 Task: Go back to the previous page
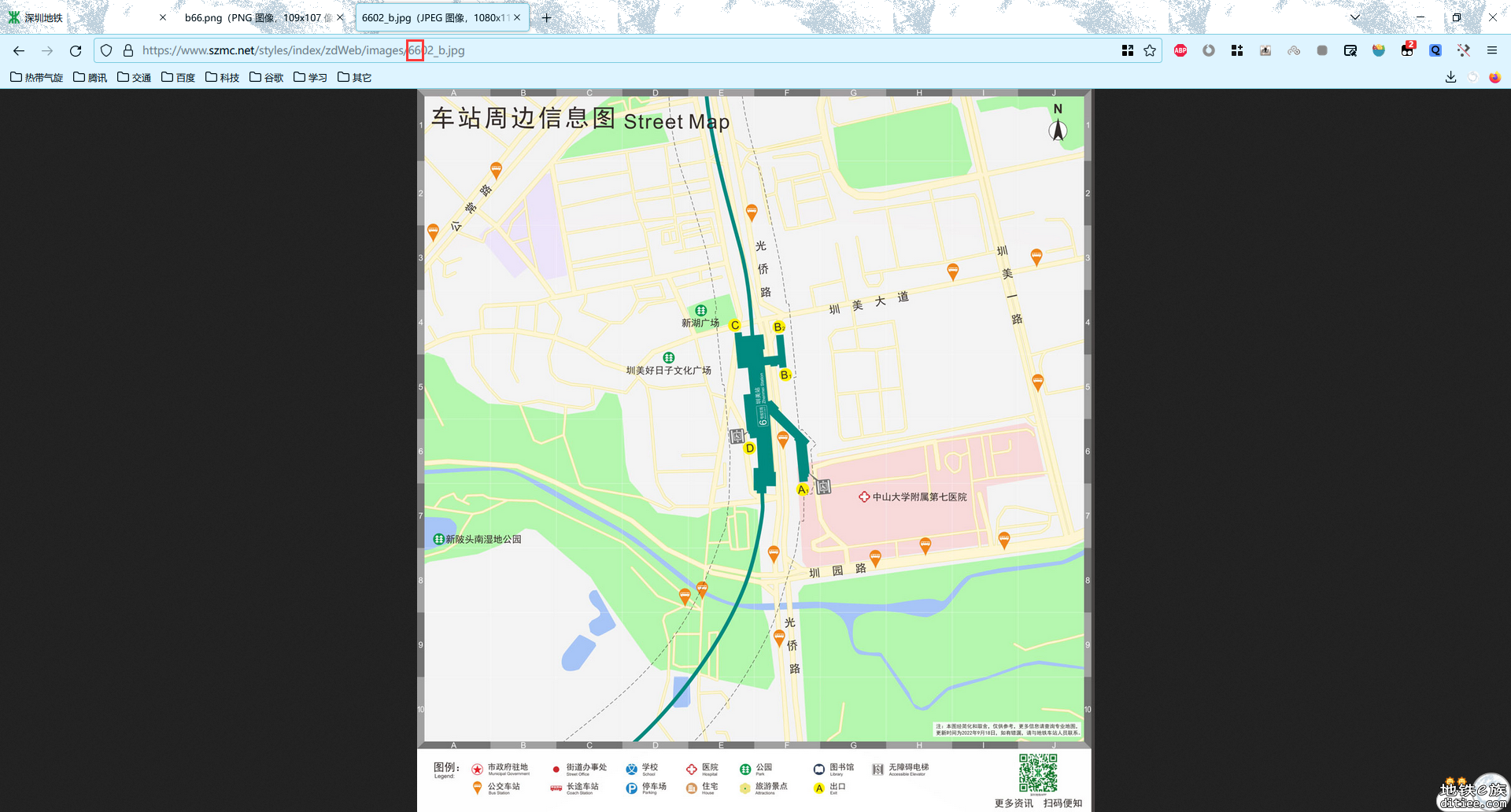19,50
